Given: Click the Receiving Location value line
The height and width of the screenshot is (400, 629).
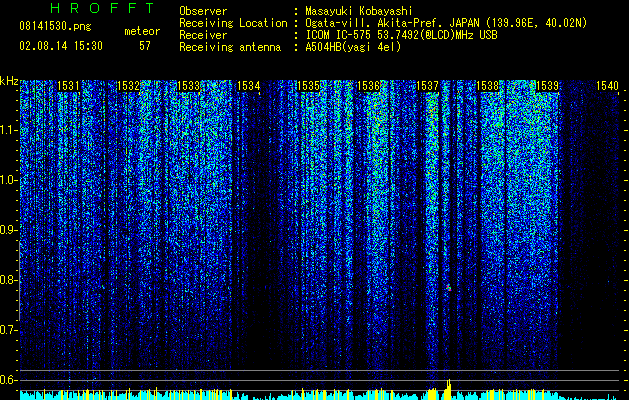Looking at the screenshot, I should click(x=445, y=23).
